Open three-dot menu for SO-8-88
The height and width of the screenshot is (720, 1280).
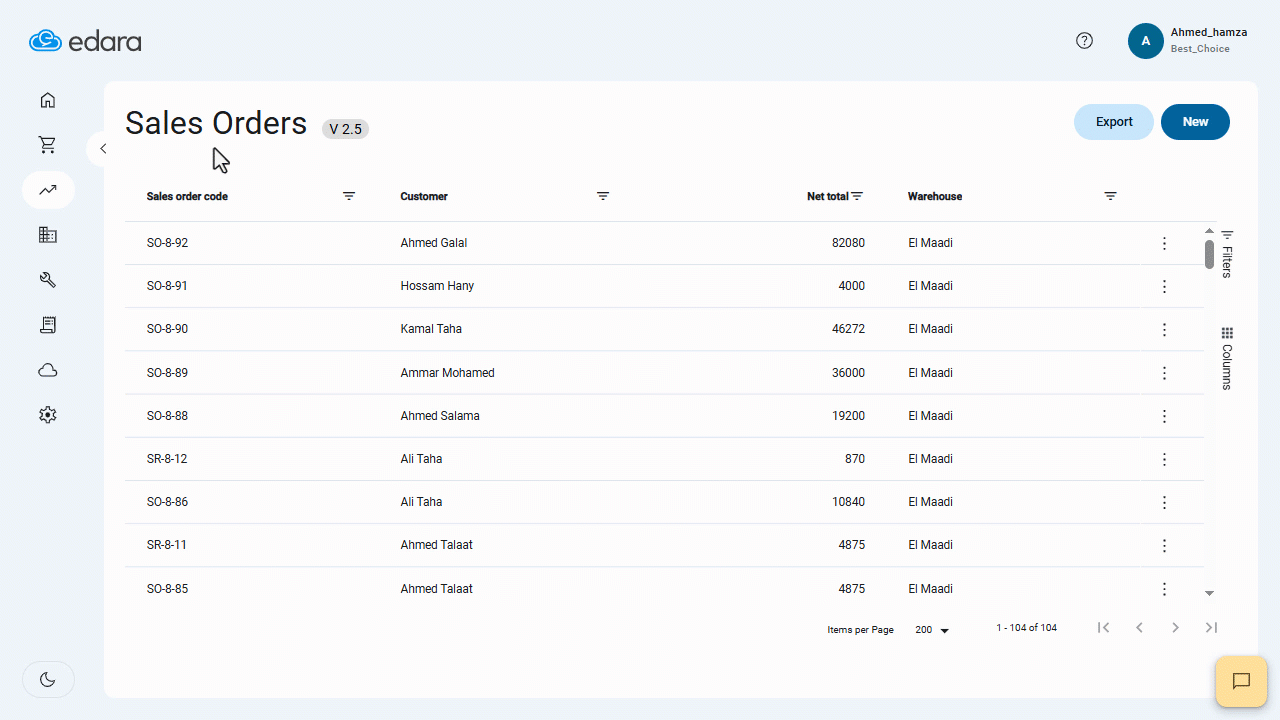click(1164, 416)
